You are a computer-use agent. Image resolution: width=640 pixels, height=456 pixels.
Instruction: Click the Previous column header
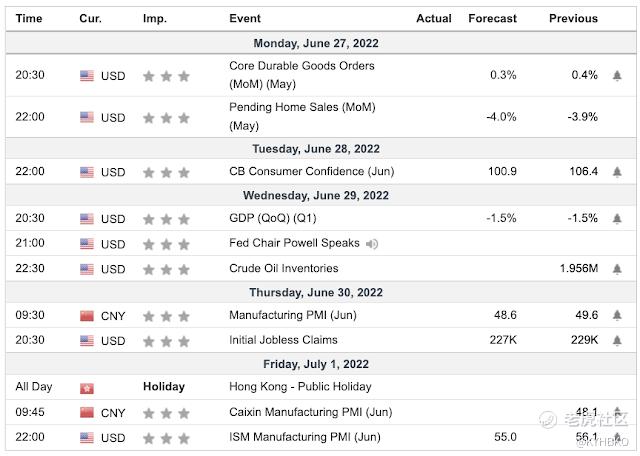coord(573,18)
